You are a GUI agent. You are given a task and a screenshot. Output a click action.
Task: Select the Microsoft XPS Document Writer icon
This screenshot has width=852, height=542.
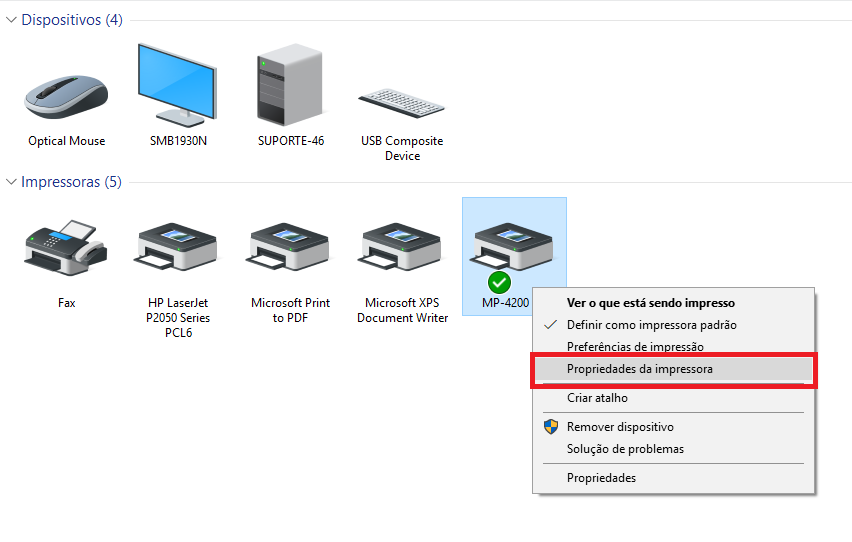400,247
